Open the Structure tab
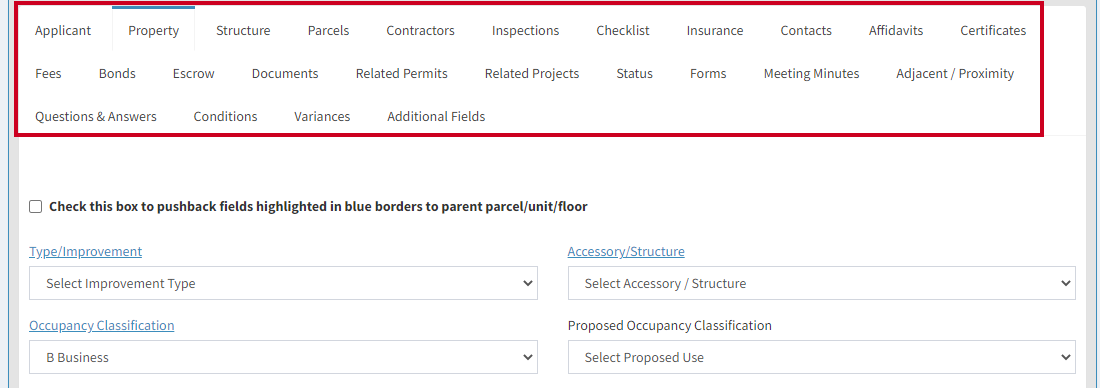1100x388 pixels. pos(243,30)
